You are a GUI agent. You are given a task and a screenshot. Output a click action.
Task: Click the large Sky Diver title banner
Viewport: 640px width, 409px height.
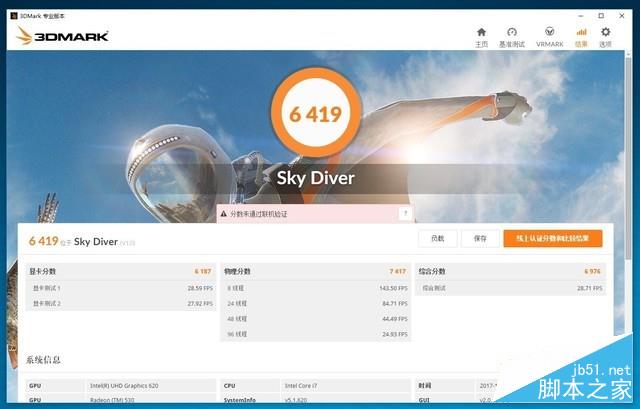(316, 178)
